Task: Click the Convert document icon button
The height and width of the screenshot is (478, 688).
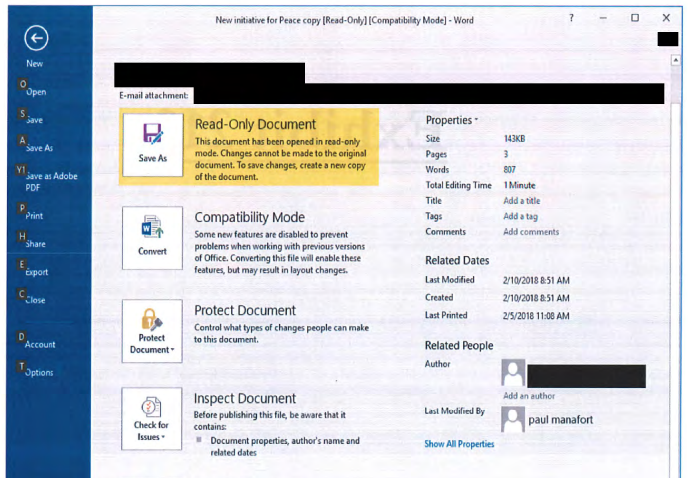Action: tap(152, 237)
